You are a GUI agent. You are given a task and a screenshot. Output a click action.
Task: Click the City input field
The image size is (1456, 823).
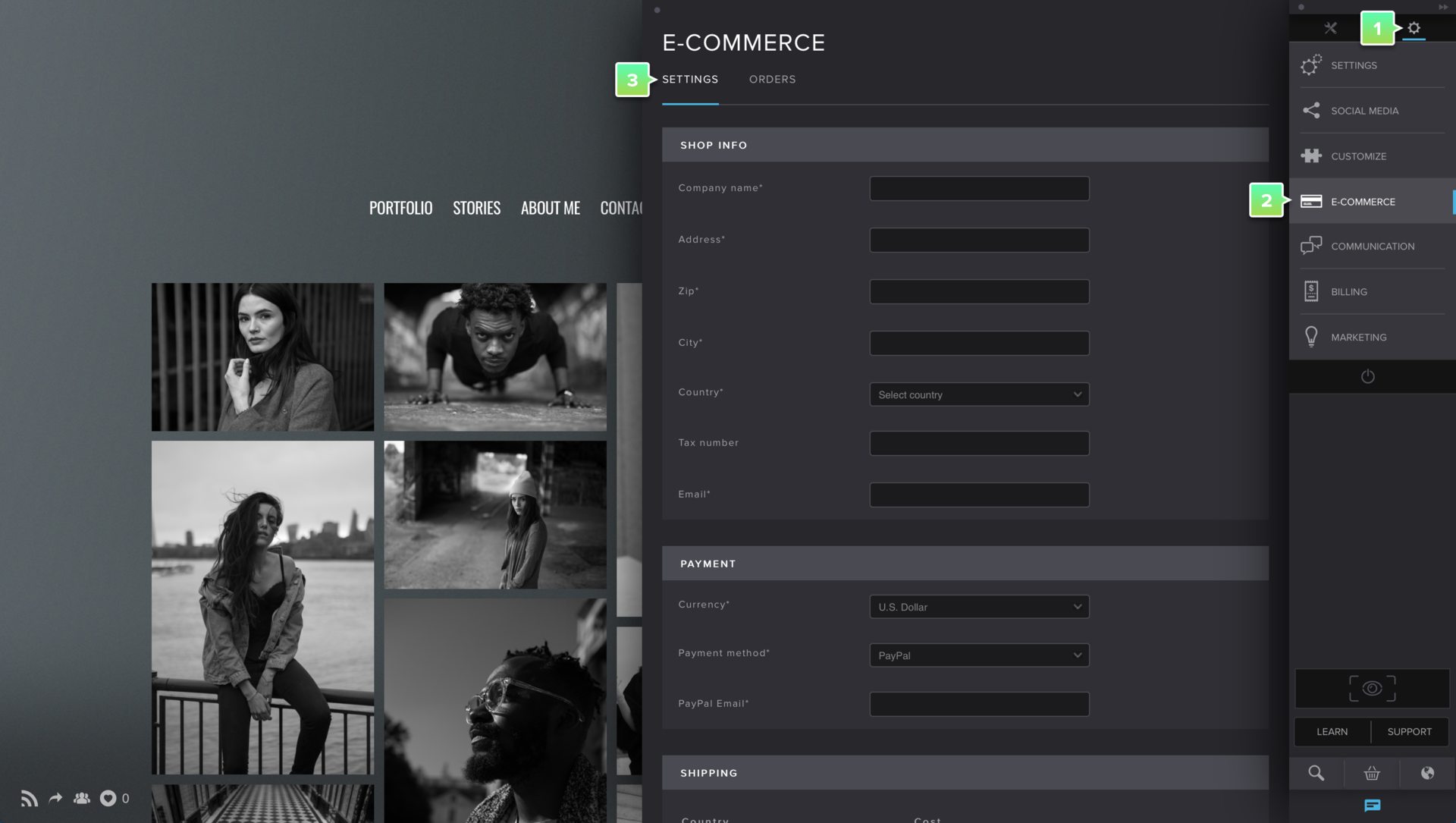point(979,344)
